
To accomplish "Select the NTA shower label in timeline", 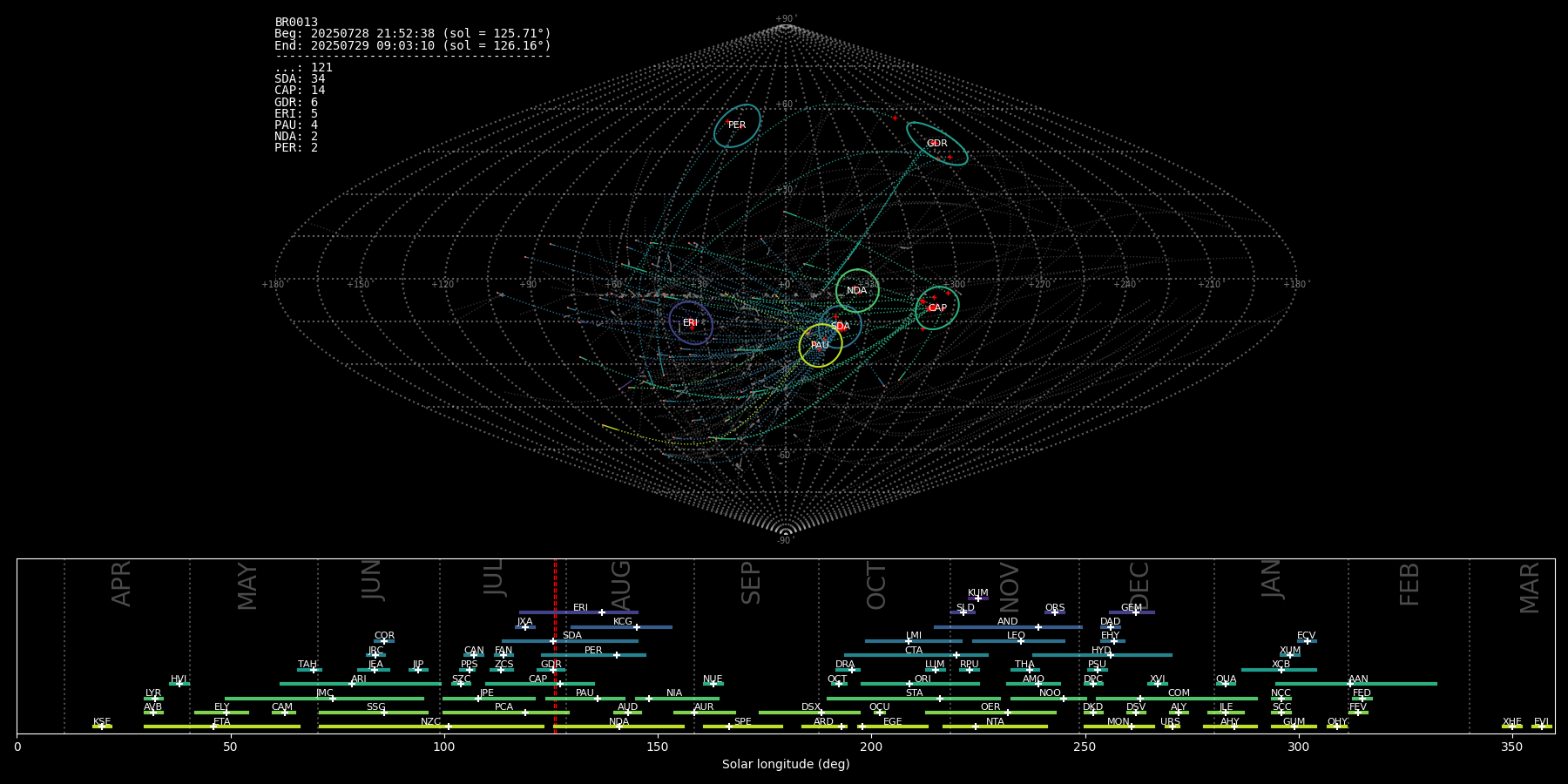I will click(995, 722).
